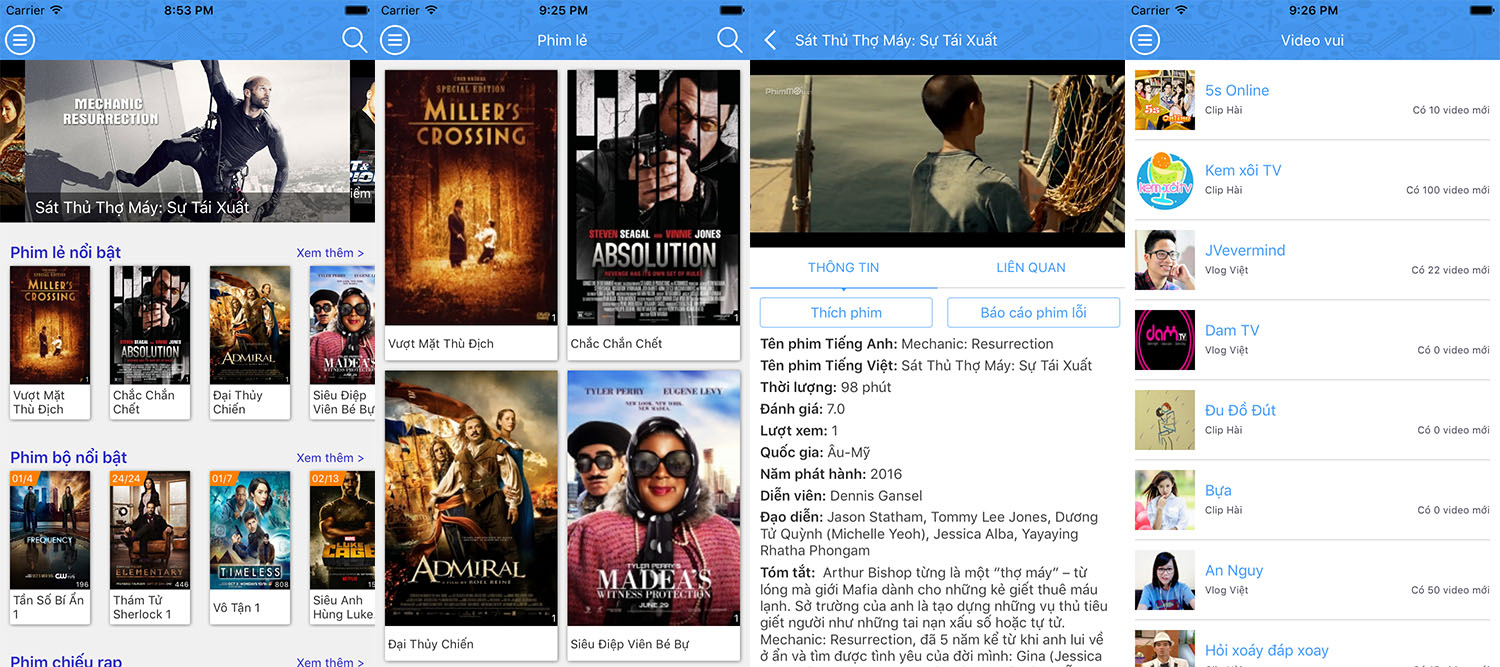Screen dimensions: 1500x667
Task: Click the Video vui screen title
Action: click(x=1312, y=41)
